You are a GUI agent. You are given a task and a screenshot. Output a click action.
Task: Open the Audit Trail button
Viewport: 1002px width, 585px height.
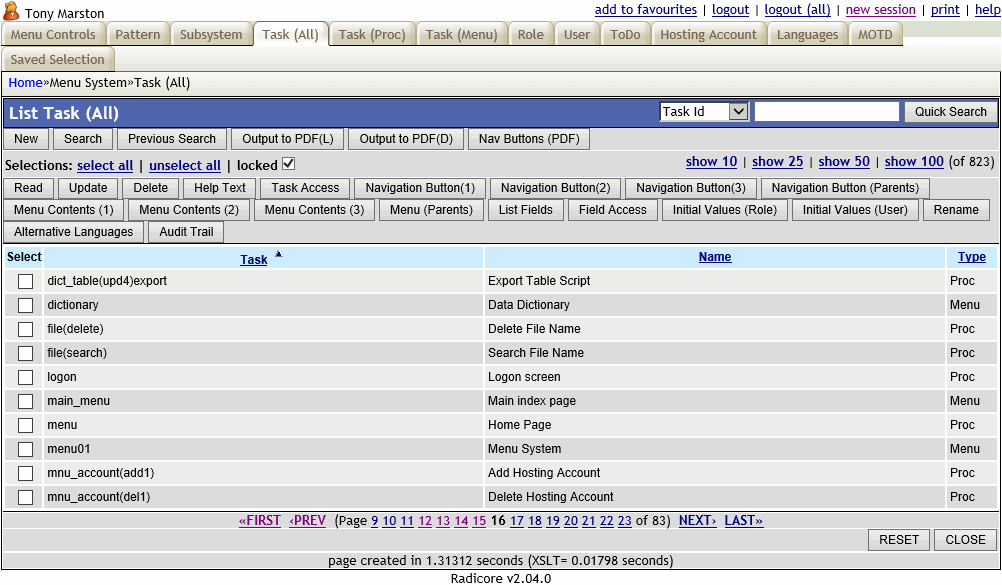[186, 232]
